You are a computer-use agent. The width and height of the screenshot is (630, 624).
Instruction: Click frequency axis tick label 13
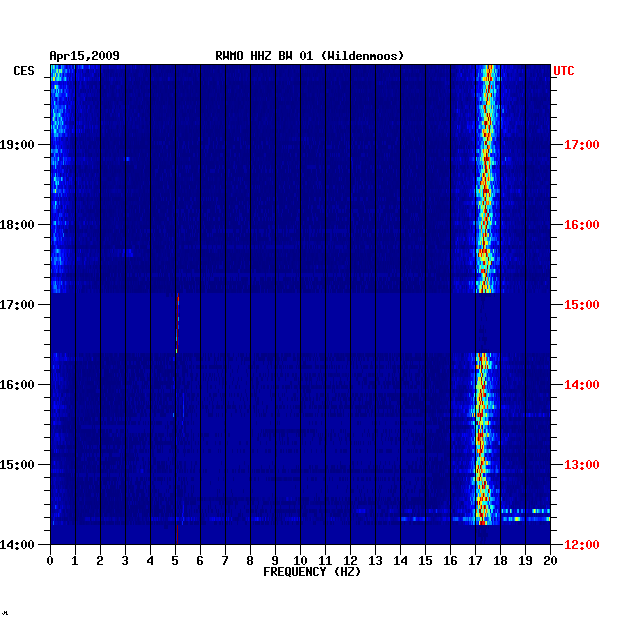[375, 561]
